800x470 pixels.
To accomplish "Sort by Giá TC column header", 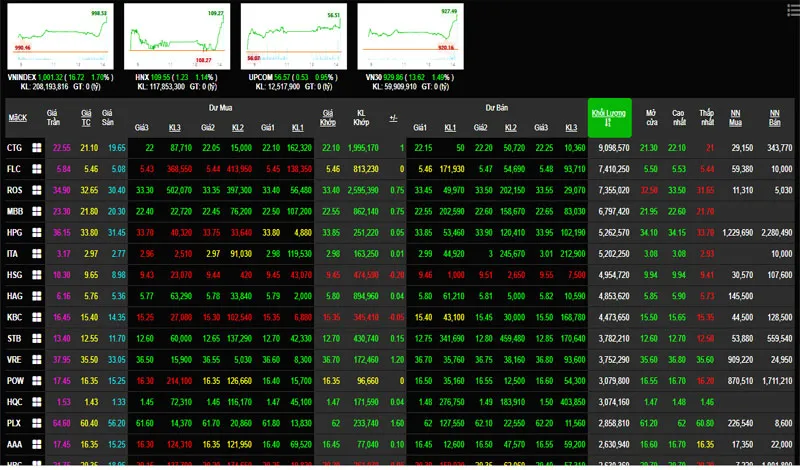I will [86, 118].
